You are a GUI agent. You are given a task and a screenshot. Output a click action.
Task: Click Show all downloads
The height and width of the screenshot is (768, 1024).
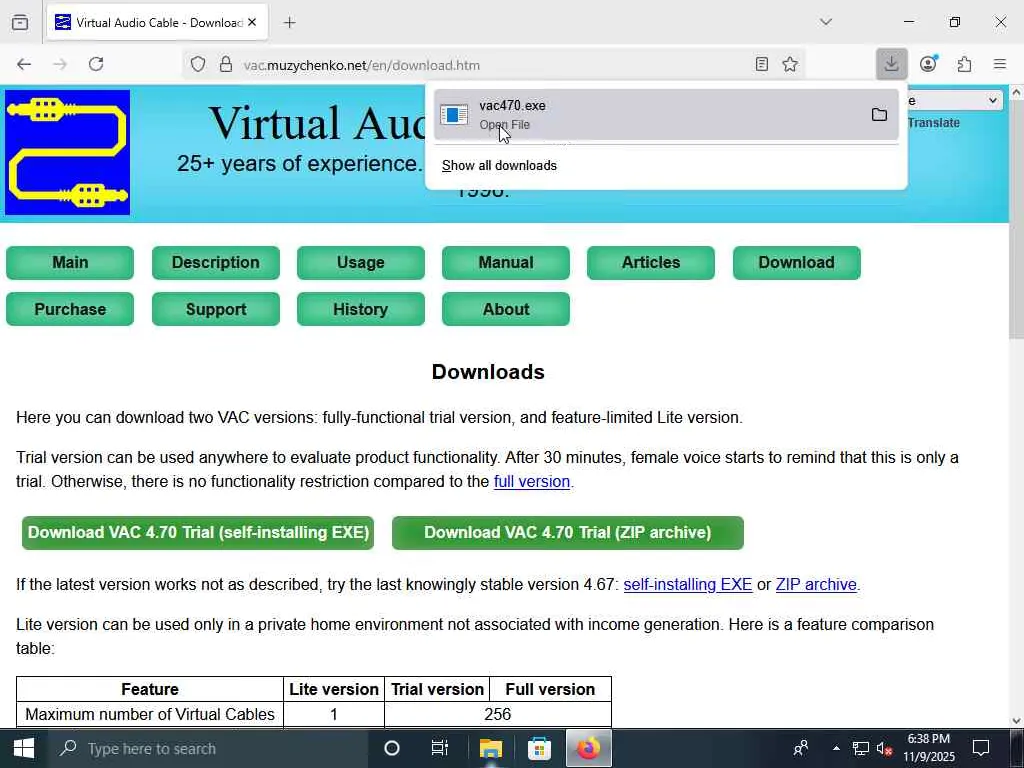click(499, 166)
